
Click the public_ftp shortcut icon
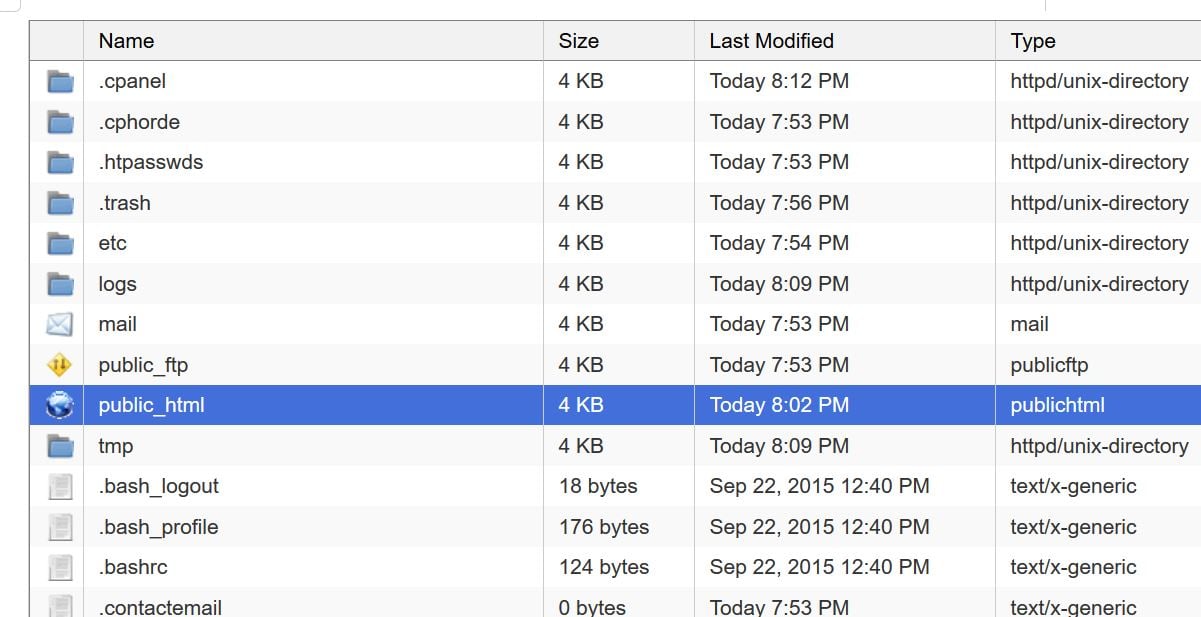(x=58, y=364)
